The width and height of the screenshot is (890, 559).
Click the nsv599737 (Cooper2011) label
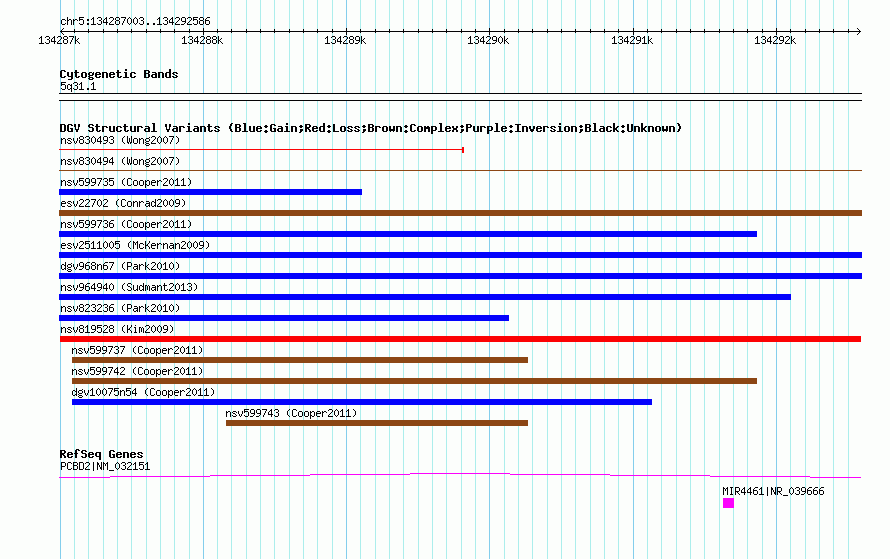click(137, 350)
